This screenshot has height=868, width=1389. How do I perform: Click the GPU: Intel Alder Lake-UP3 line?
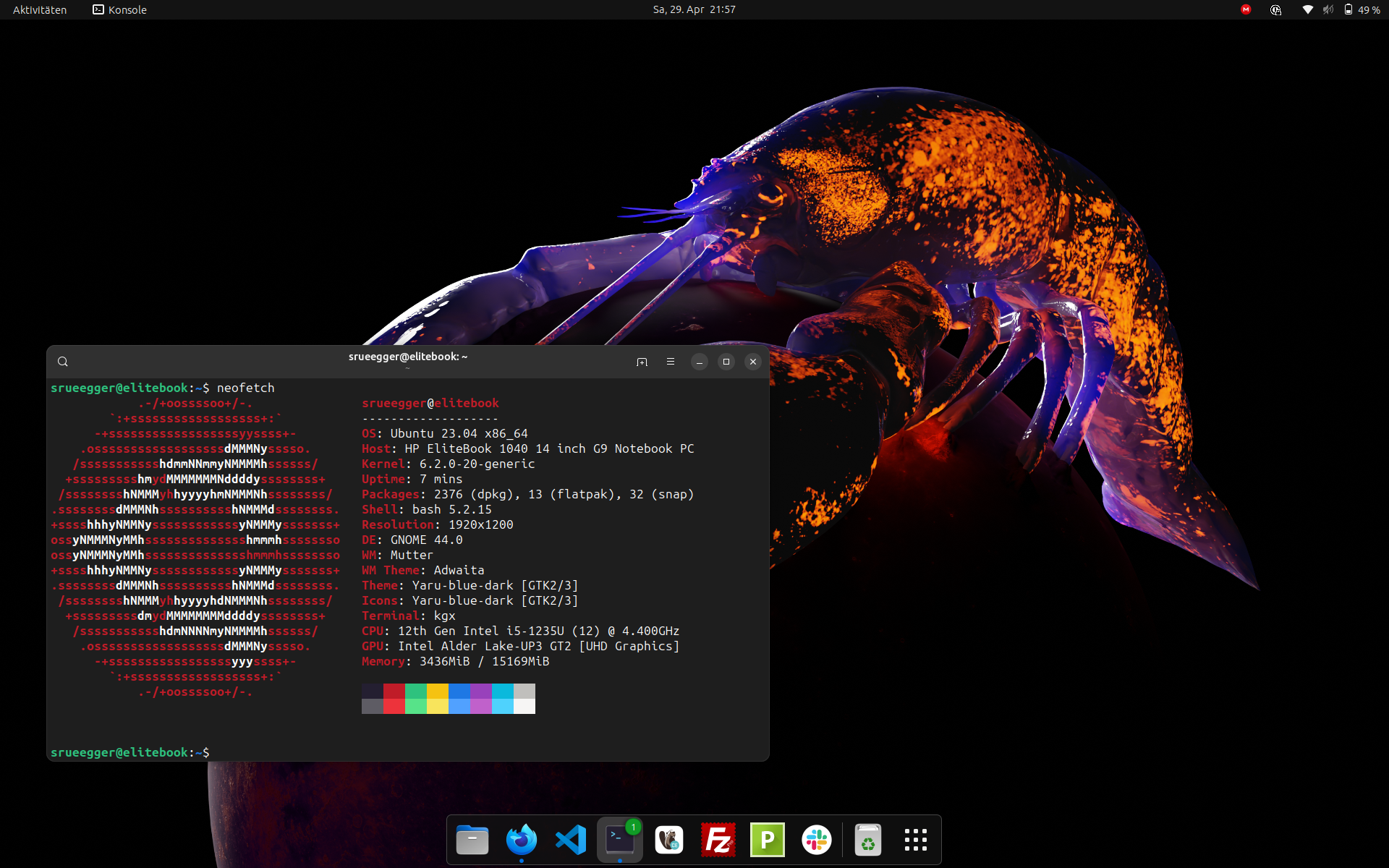point(521,646)
